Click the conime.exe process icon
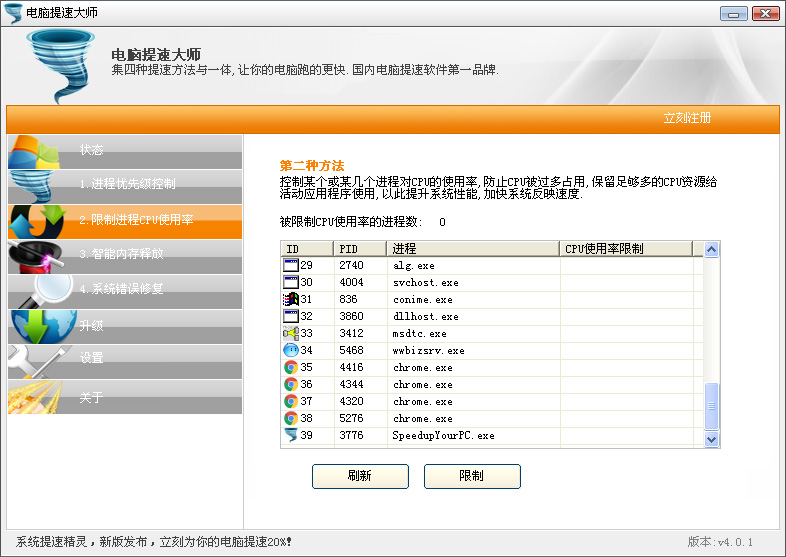Viewport: 786px width, 557px height. [291, 299]
